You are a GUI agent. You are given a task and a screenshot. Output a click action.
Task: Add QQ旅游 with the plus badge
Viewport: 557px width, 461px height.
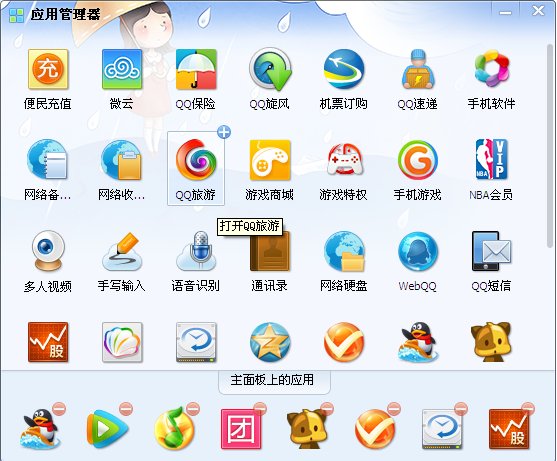[x=224, y=132]
